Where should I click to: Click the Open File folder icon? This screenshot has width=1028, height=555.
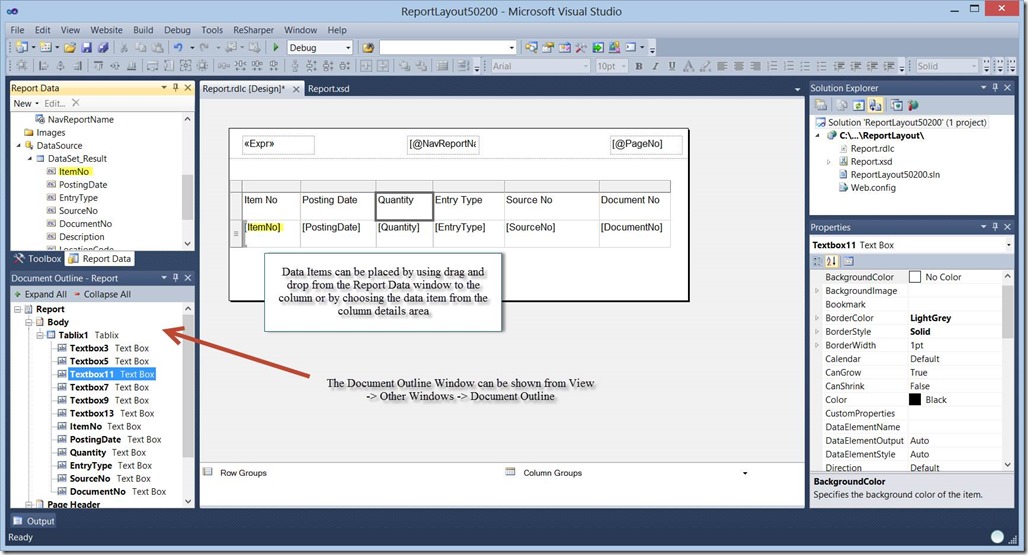(69, 47)
